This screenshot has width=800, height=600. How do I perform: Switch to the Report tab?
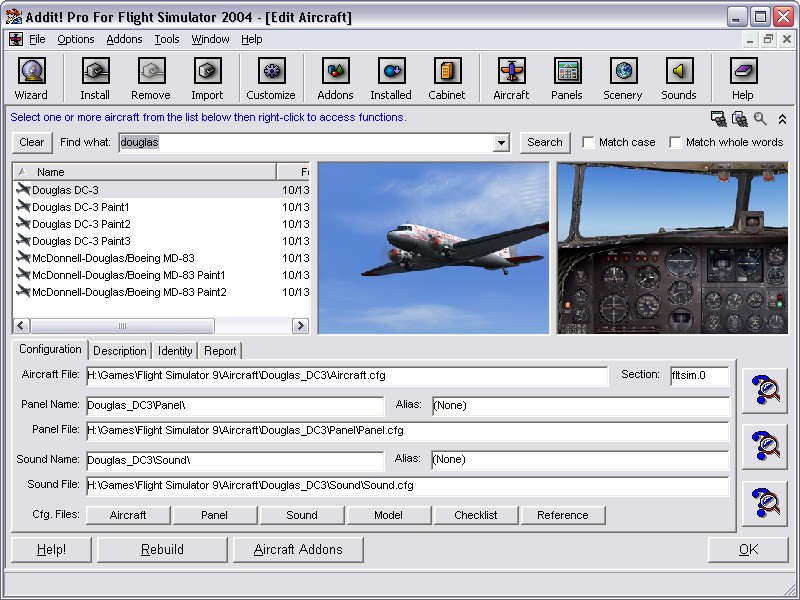[x=220, y=351]
